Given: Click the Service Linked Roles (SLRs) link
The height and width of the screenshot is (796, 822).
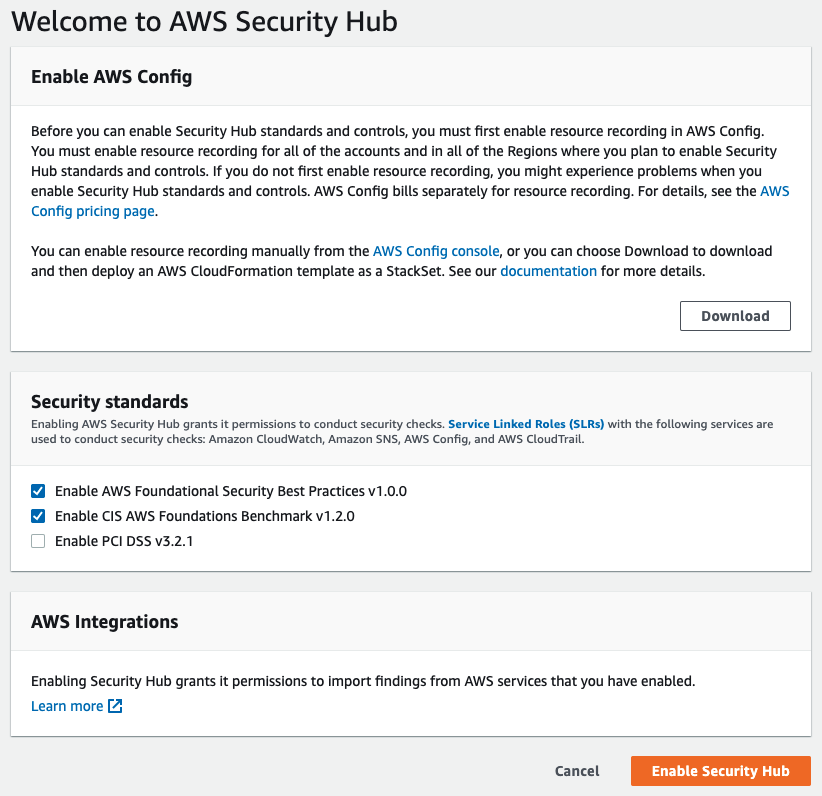Looking at the screenshot, I should 526,423.
